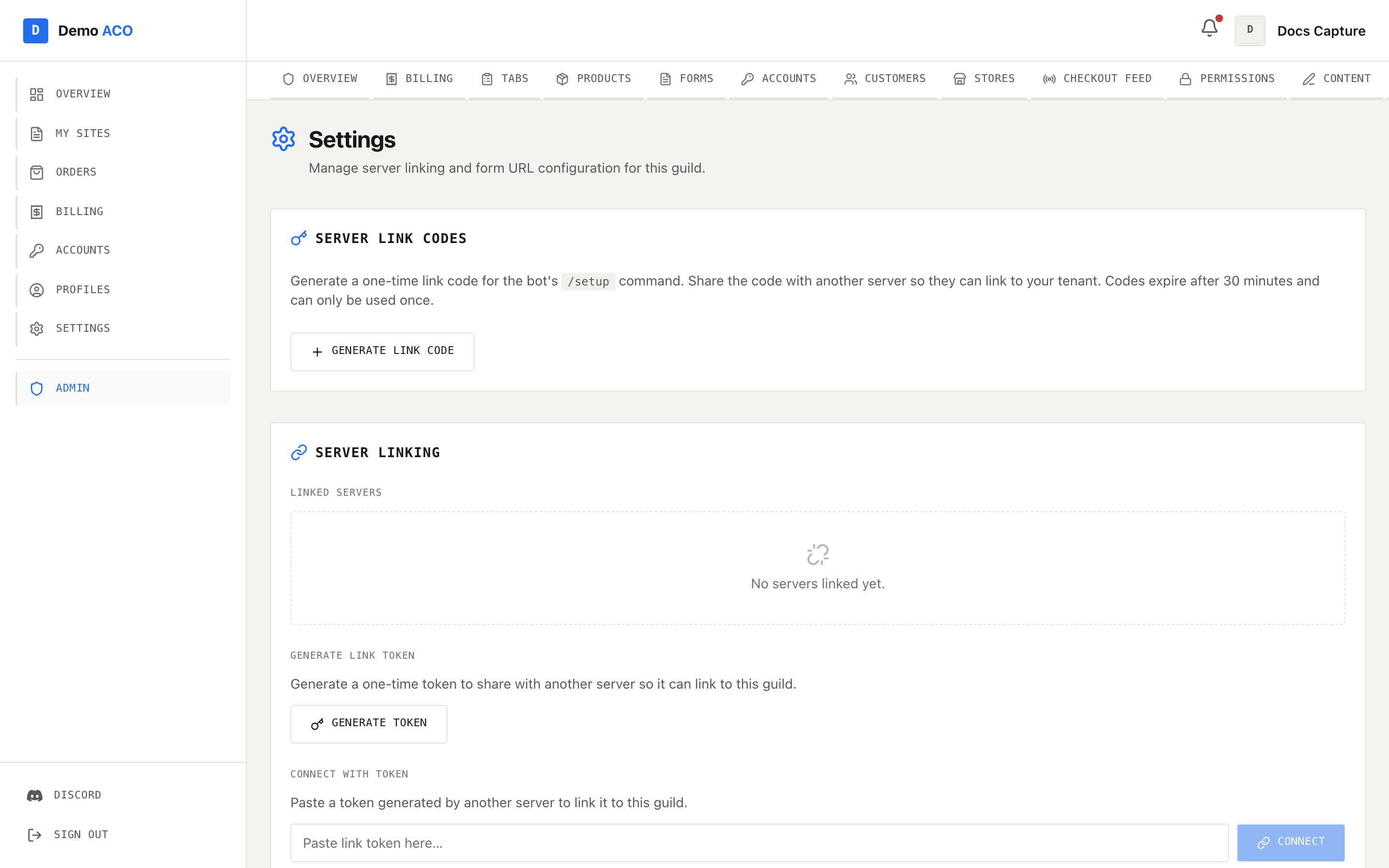Image resolution: width=1389 pixels, height=868 pixels.
Task: Open the Checkout Feed tab
Action: (1097, 79)
